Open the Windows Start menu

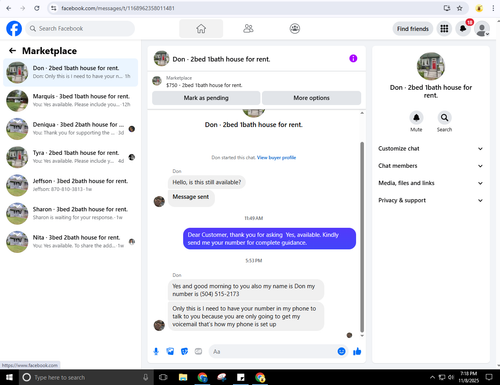coord(9,377)
